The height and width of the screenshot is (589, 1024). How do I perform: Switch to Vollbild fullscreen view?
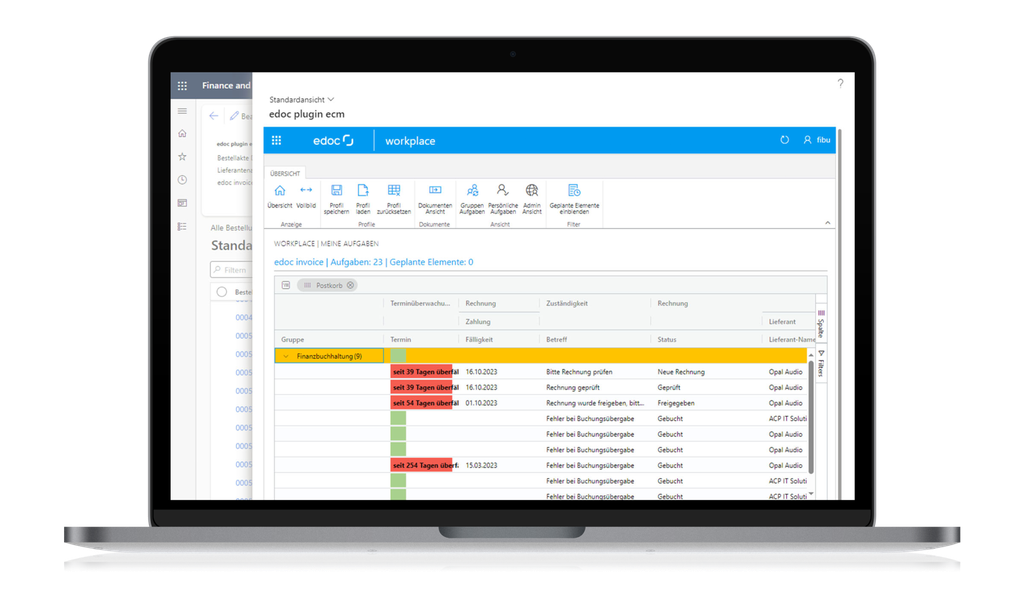[x=306, y=197]
